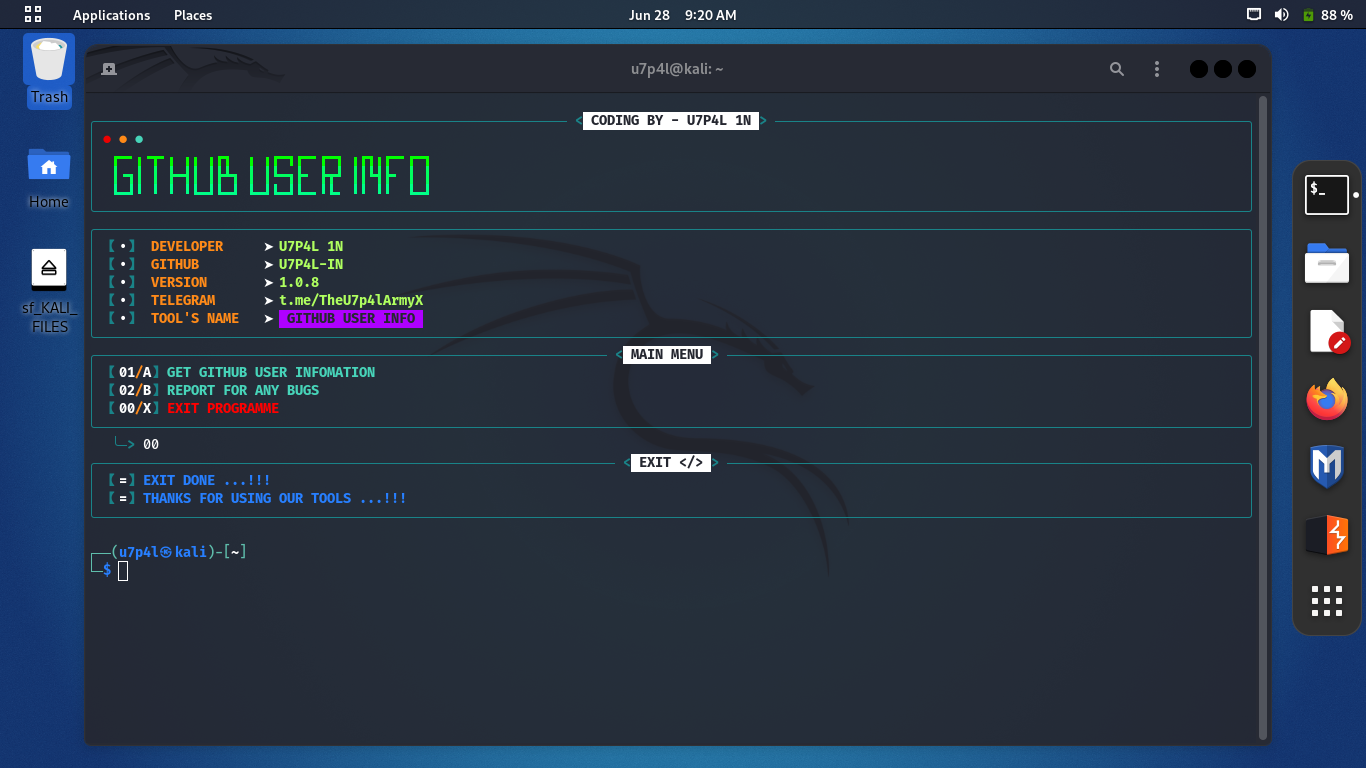The height and width of the screenshot is (768, 1366).
Task: Click the t.me/TheU7p4lArmyX link text
Action: (x=351, y=300)
